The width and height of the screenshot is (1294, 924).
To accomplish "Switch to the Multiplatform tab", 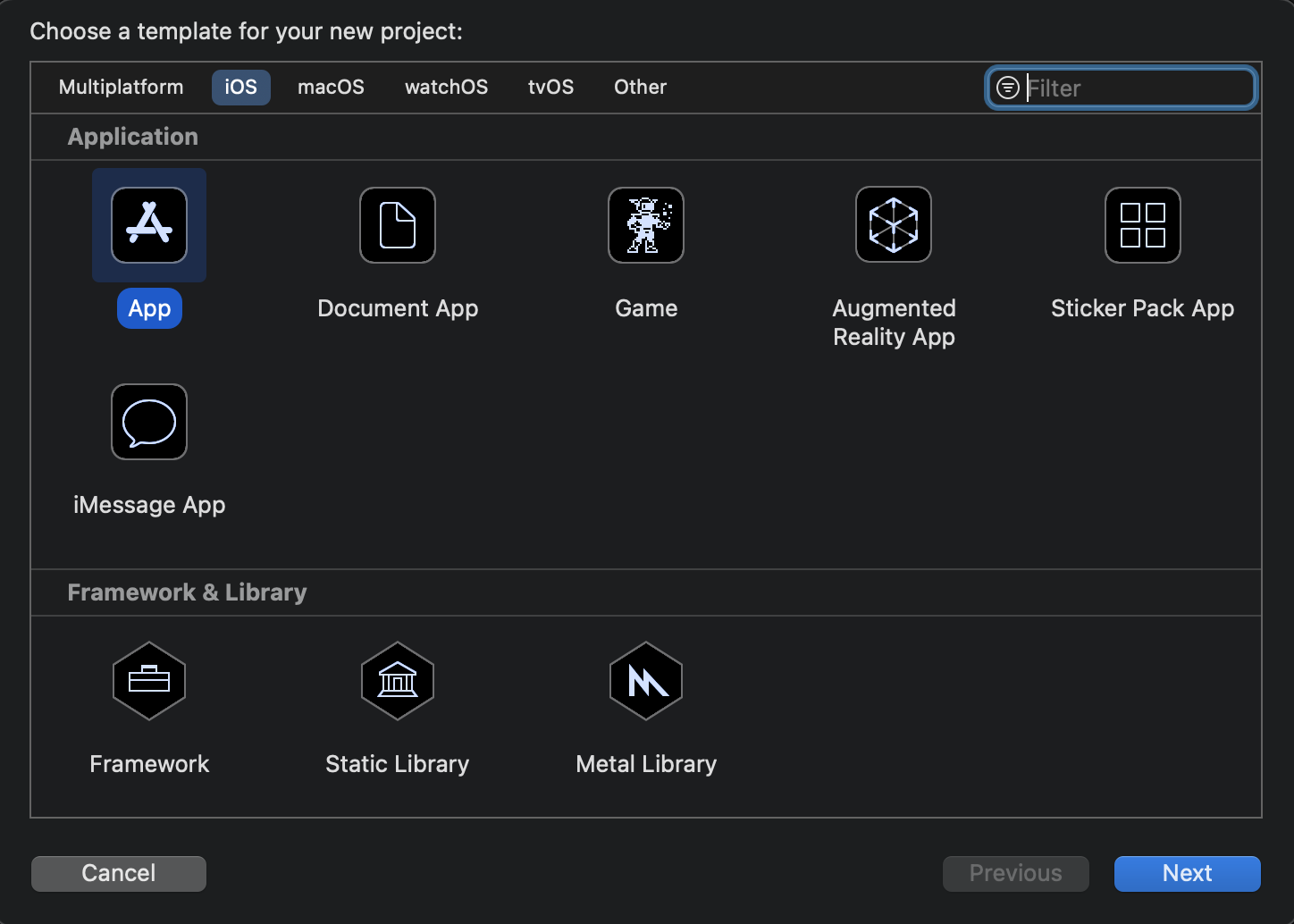I will tap(121, 88).
